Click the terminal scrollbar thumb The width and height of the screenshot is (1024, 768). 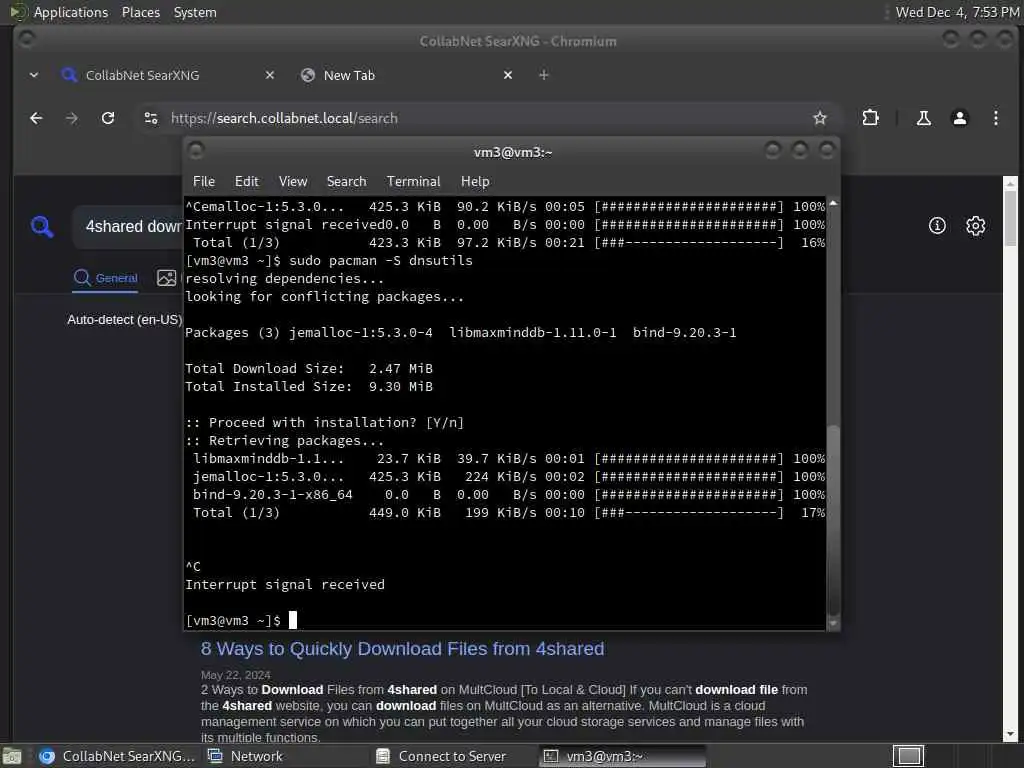click(x=833, y=519)
